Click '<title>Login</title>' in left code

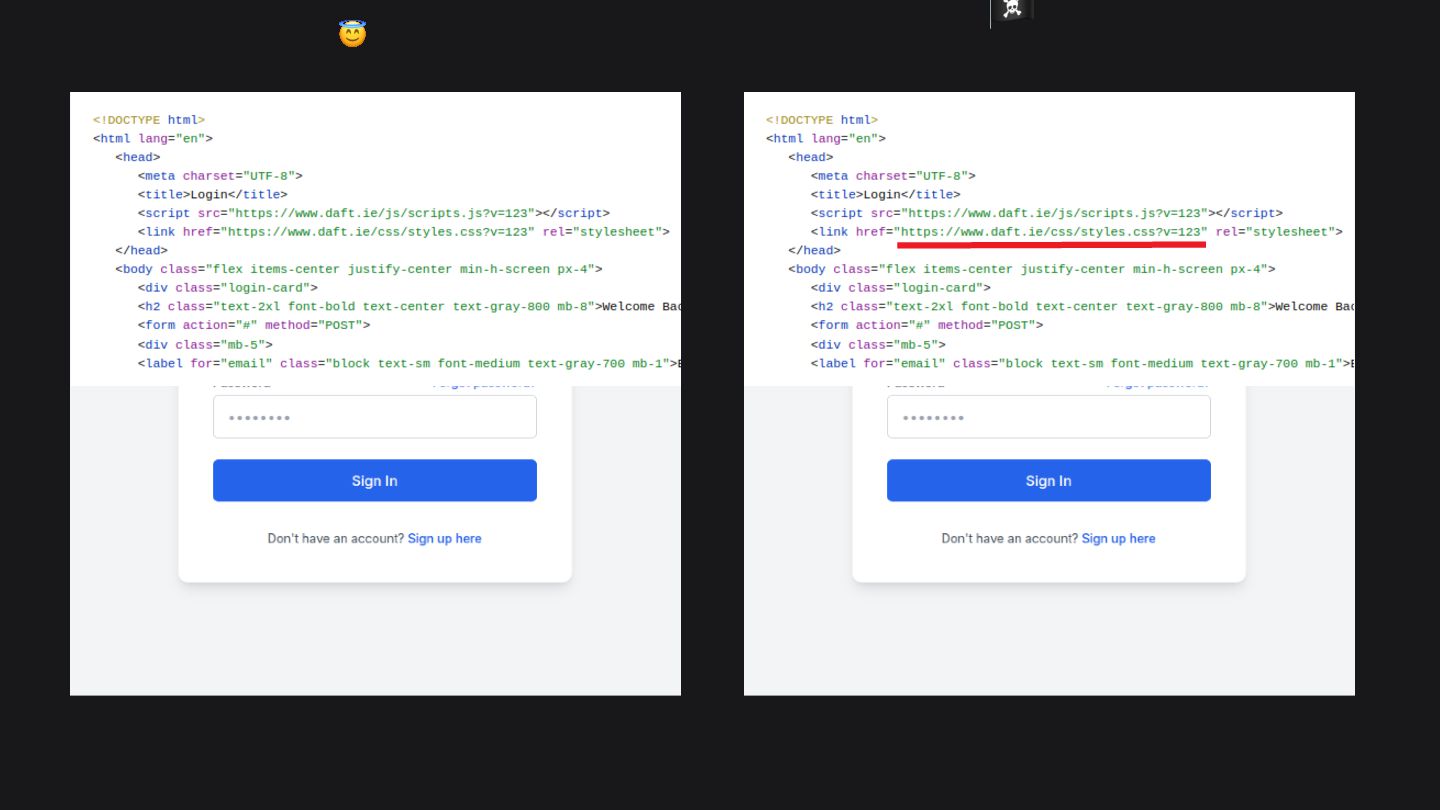213,194
